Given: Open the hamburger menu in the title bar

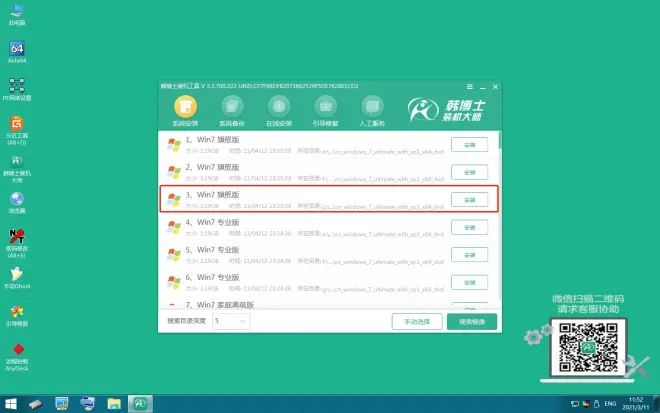Looking at the screenshot, I should [470, 86].
